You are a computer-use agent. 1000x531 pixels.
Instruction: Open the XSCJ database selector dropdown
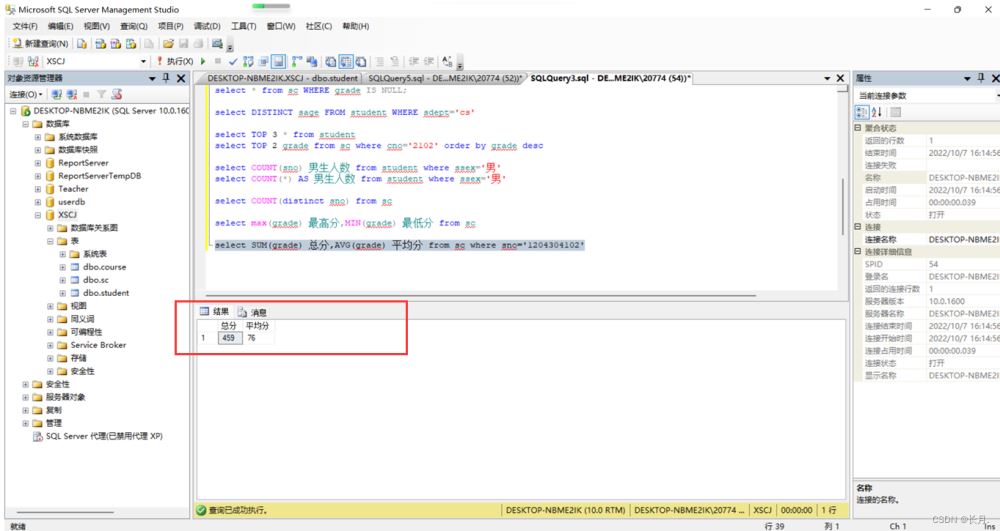143,61
